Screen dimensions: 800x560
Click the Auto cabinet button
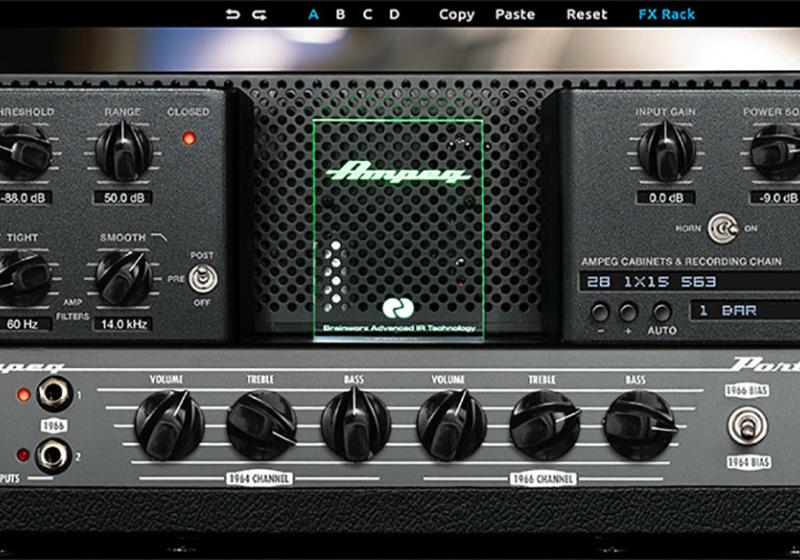click(x=661, y=312)
